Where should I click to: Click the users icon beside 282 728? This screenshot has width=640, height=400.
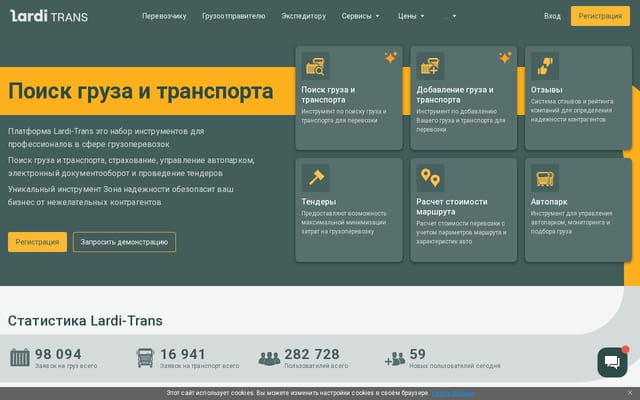pyautogui.click(x=269, y=358)
